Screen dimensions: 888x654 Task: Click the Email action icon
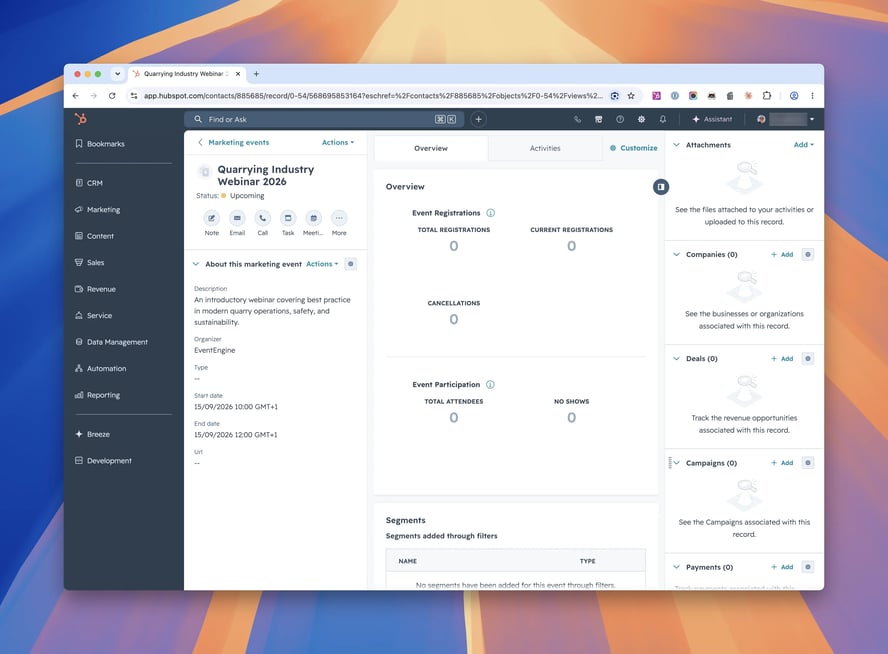pyautogui.click(x=237, y=218)
